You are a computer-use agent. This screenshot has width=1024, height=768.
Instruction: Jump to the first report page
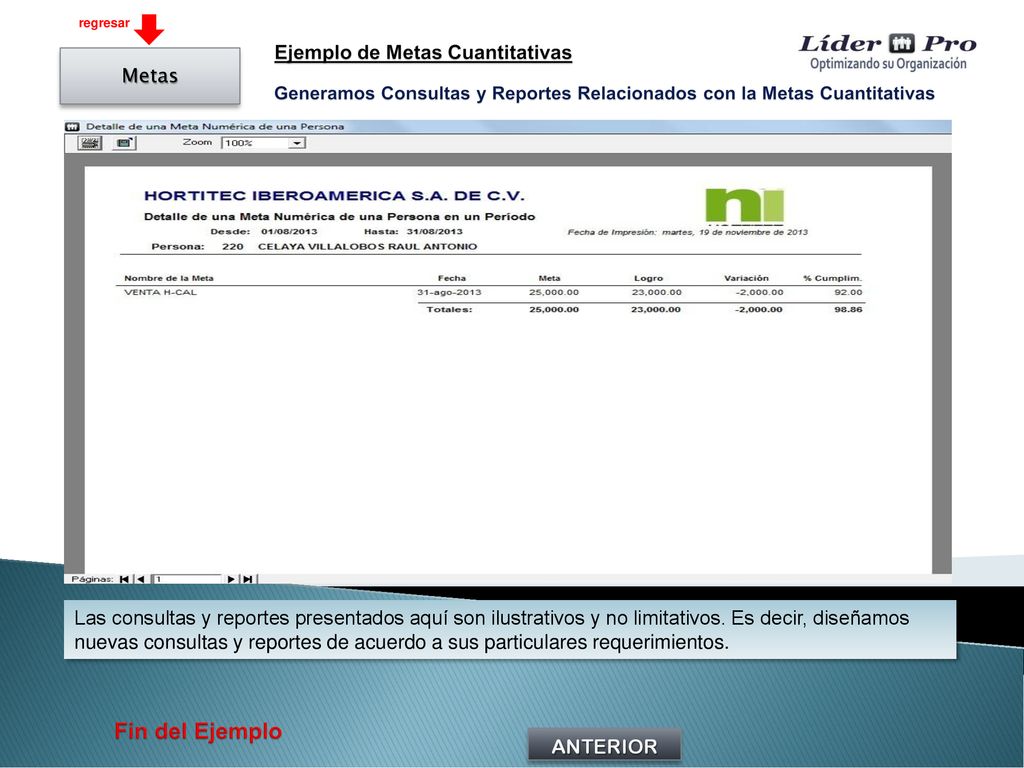[x=124, y=579]
